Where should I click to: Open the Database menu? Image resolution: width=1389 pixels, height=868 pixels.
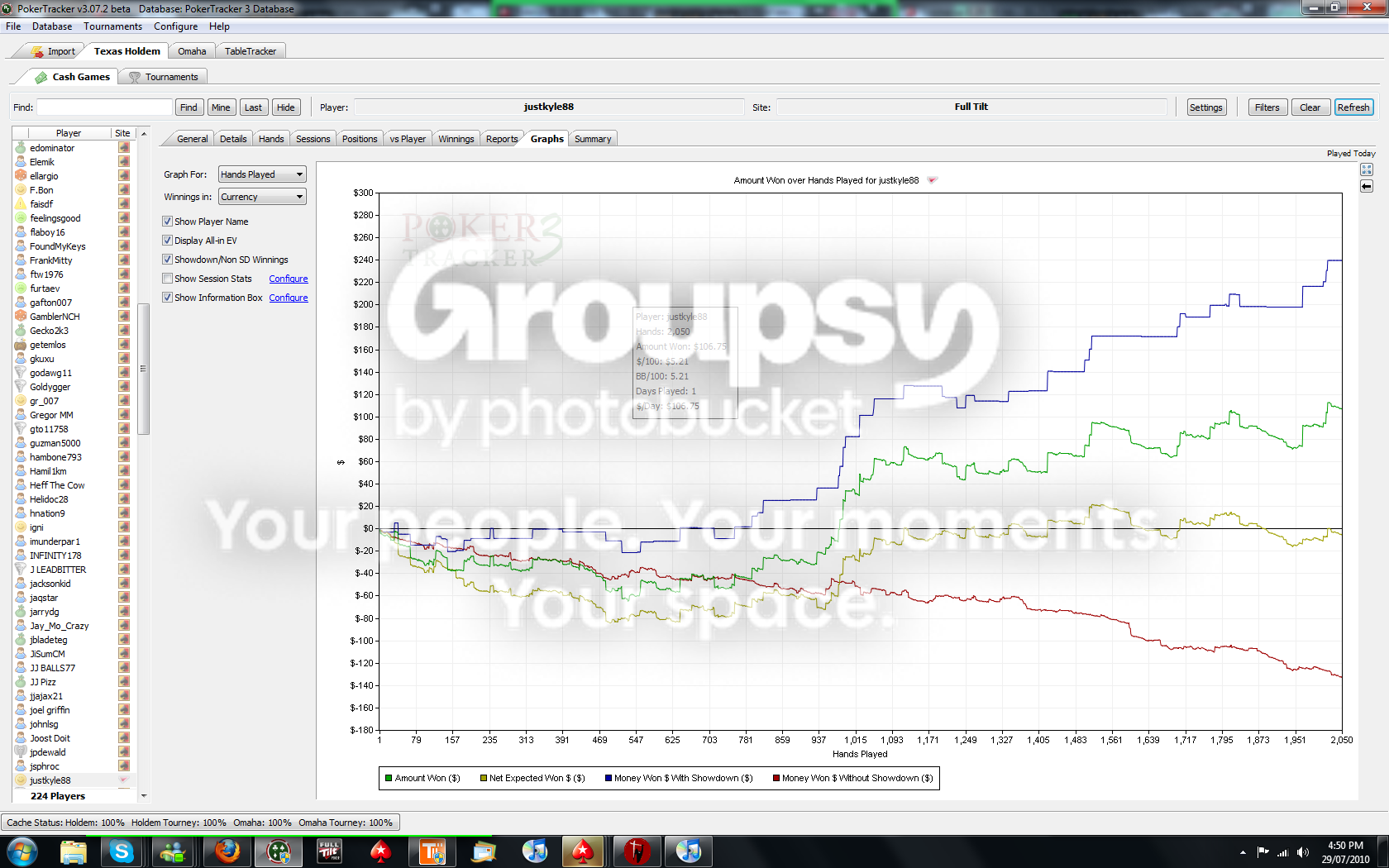tap(52, 26)
